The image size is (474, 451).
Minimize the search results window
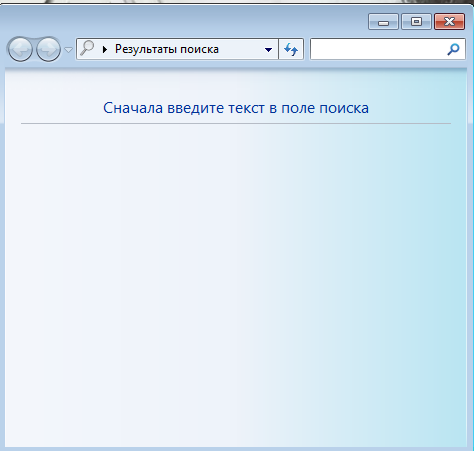coord(383,22)
